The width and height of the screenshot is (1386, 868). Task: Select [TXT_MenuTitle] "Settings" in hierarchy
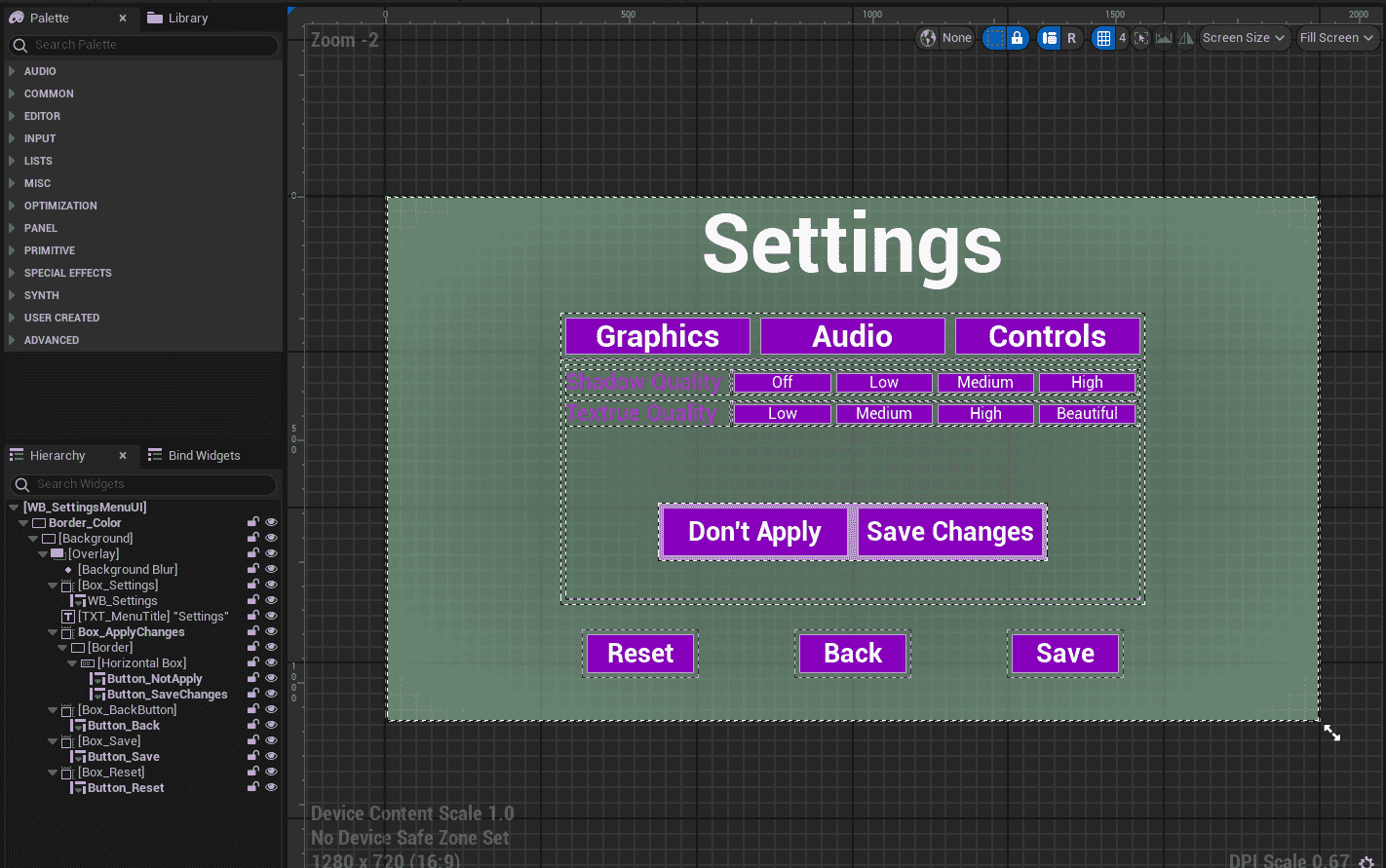coord(153,617)
